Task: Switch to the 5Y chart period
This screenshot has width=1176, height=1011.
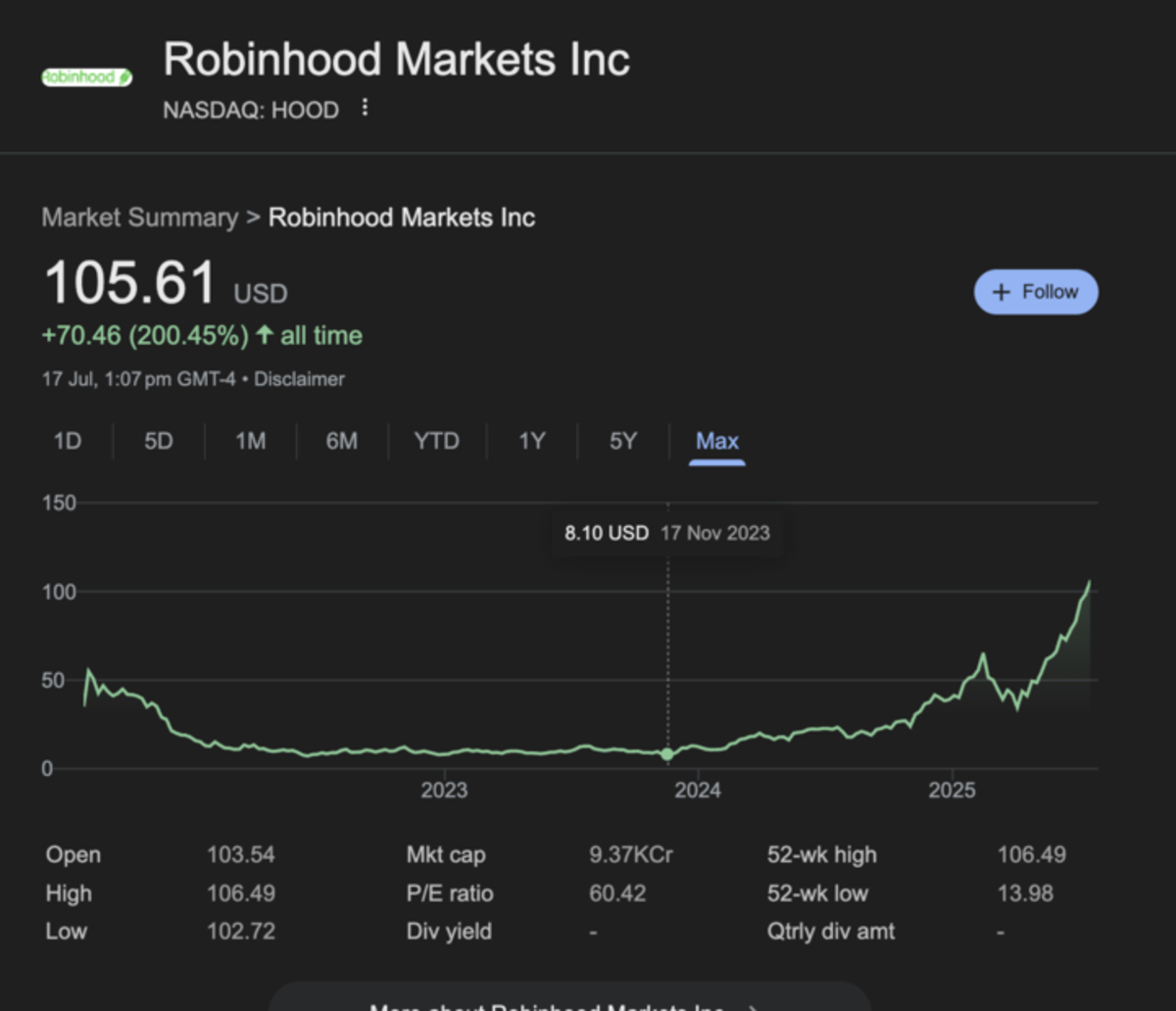Action: click(x=621, y=441)
